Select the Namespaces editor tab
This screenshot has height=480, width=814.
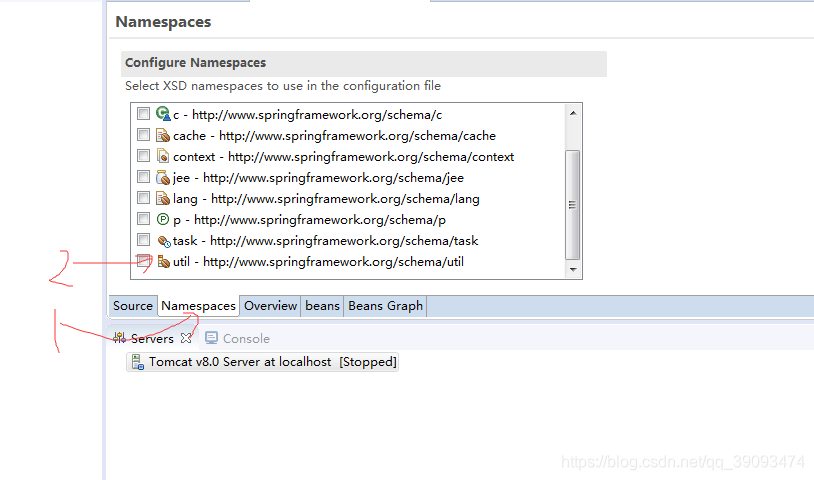pos(198,306)
